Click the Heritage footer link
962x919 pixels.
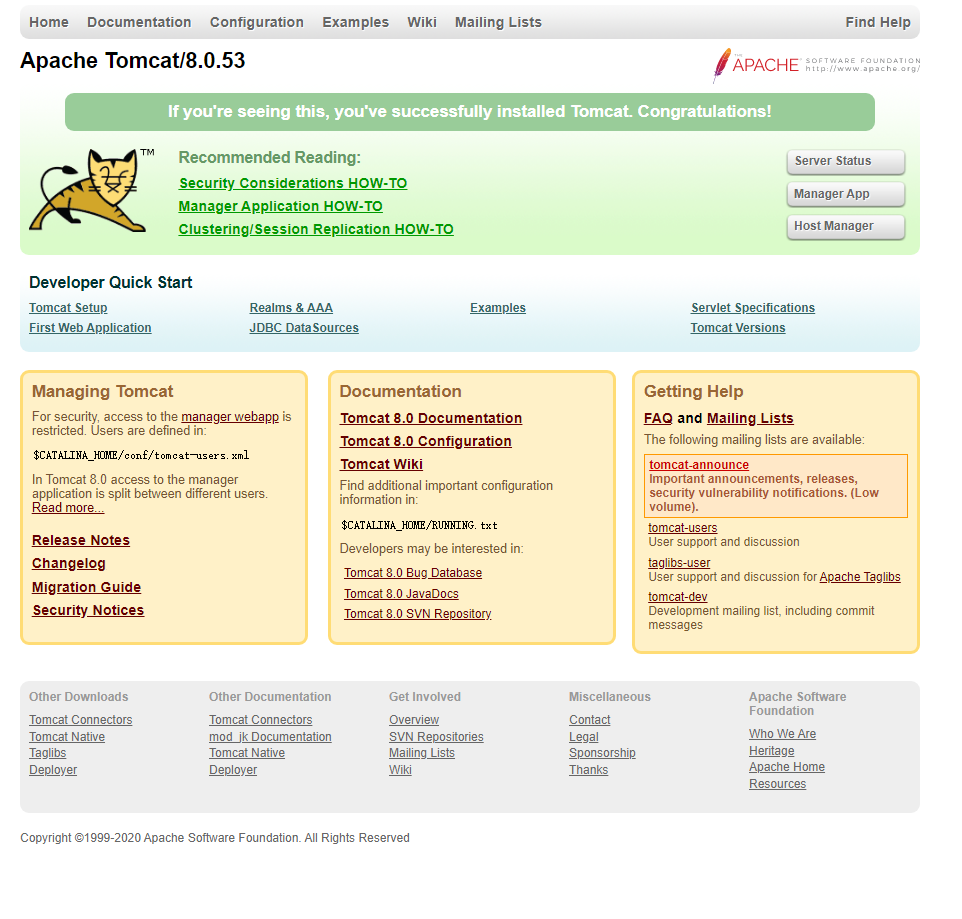click(771, 751)
